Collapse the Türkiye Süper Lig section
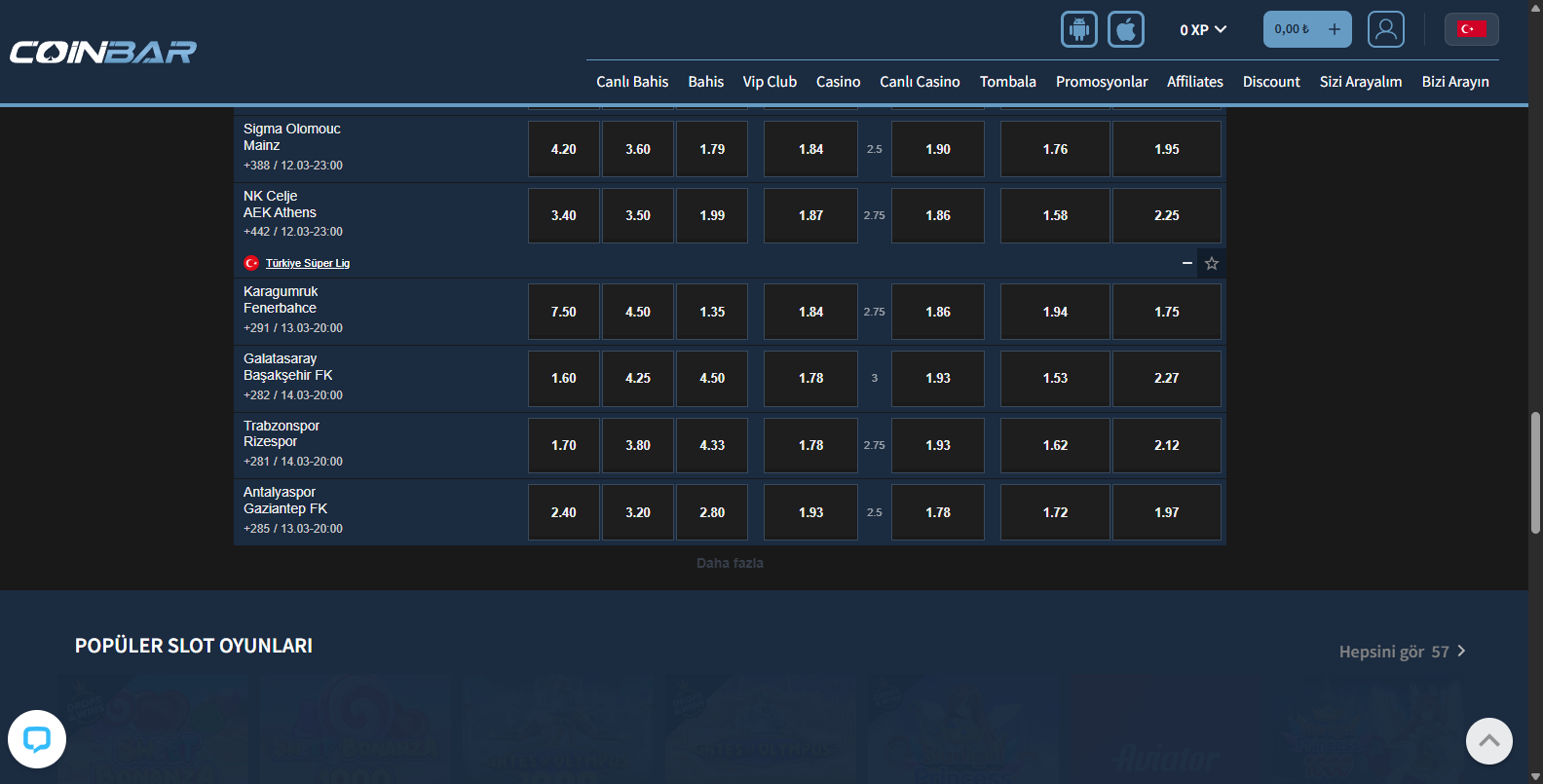The height and width of the screenshot is (784, 1543). tap(1186, 263)
